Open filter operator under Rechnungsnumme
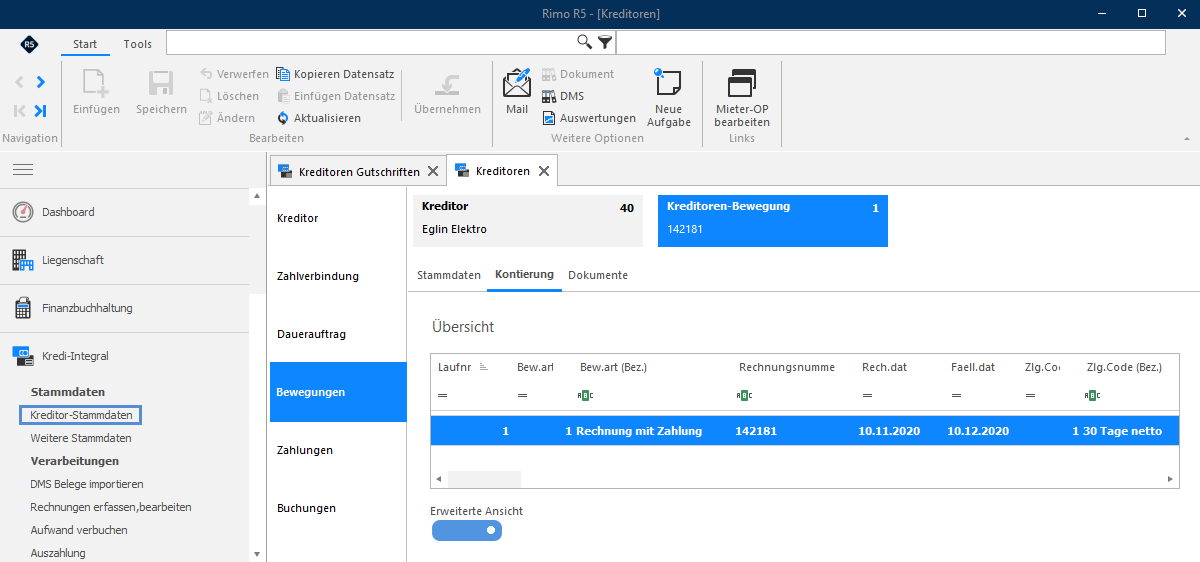The image size is (1200, 562). click(x=744, y=396)
